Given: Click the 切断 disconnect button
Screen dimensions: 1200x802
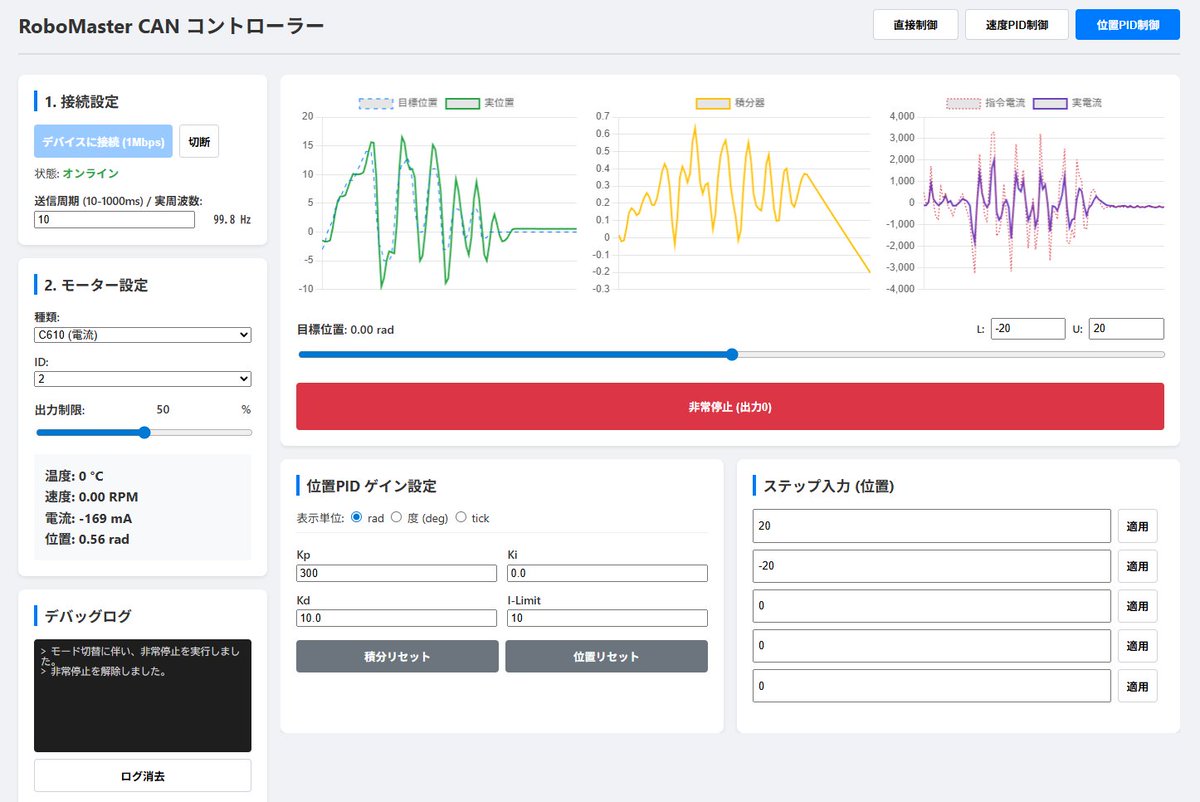Looking at the screenshot, I should (199, 141).
